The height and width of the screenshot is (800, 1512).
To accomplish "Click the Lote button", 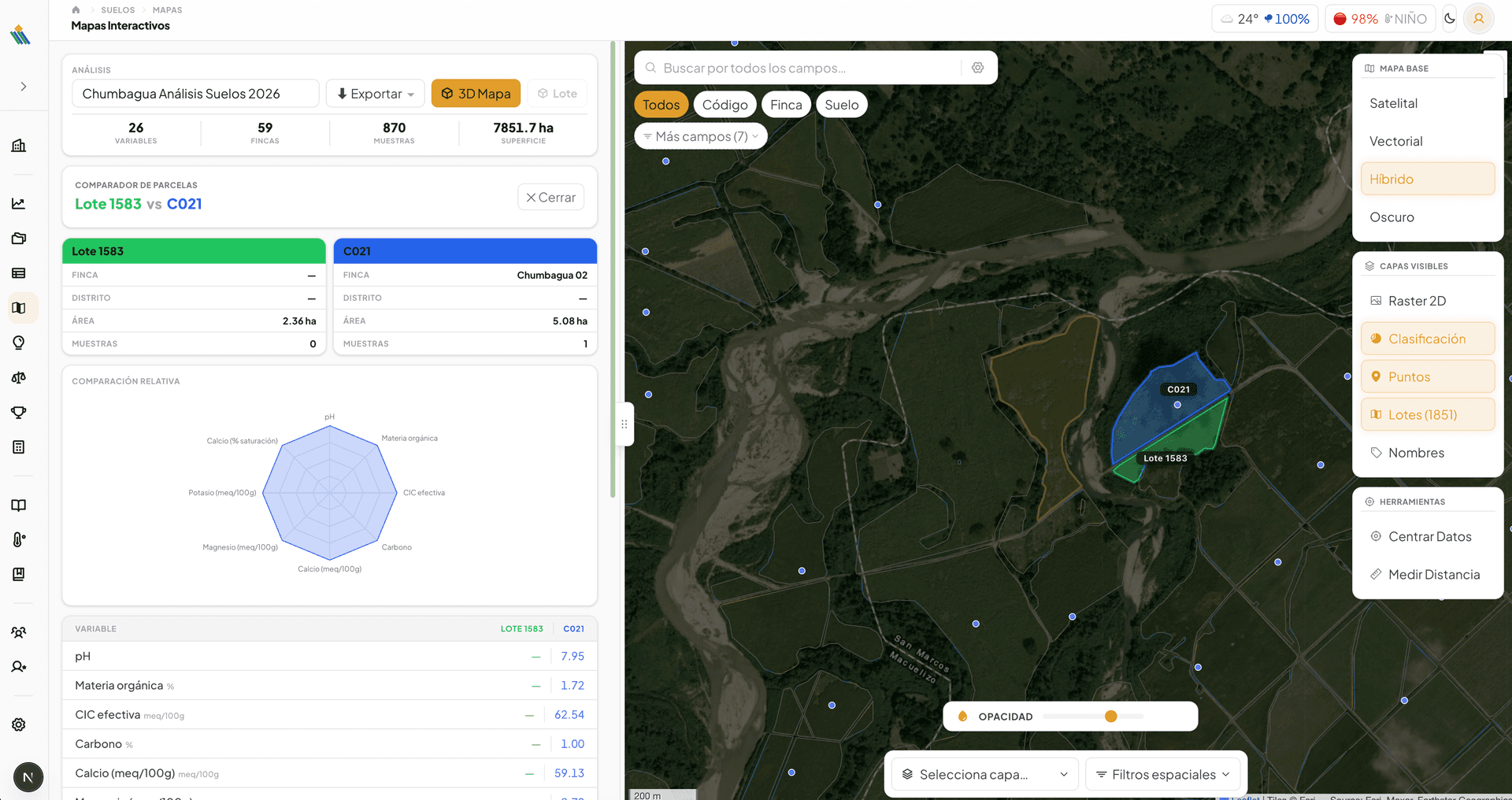I will 558,94.
